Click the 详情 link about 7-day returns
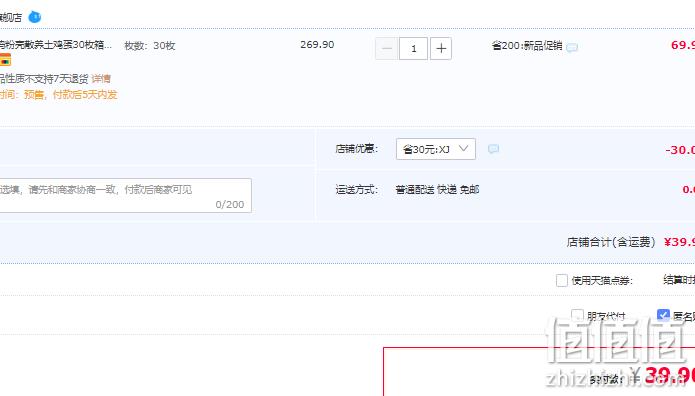Screen dimensions: 695x396 (101, 79)
